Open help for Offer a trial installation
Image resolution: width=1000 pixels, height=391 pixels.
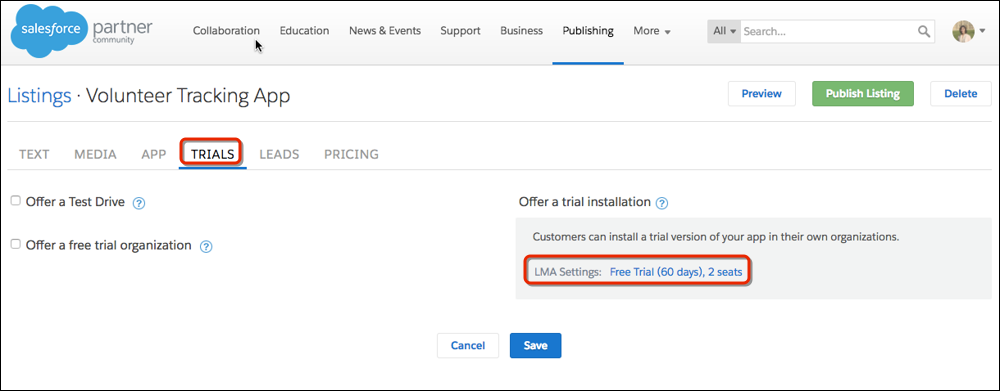(x=662, y=203)
